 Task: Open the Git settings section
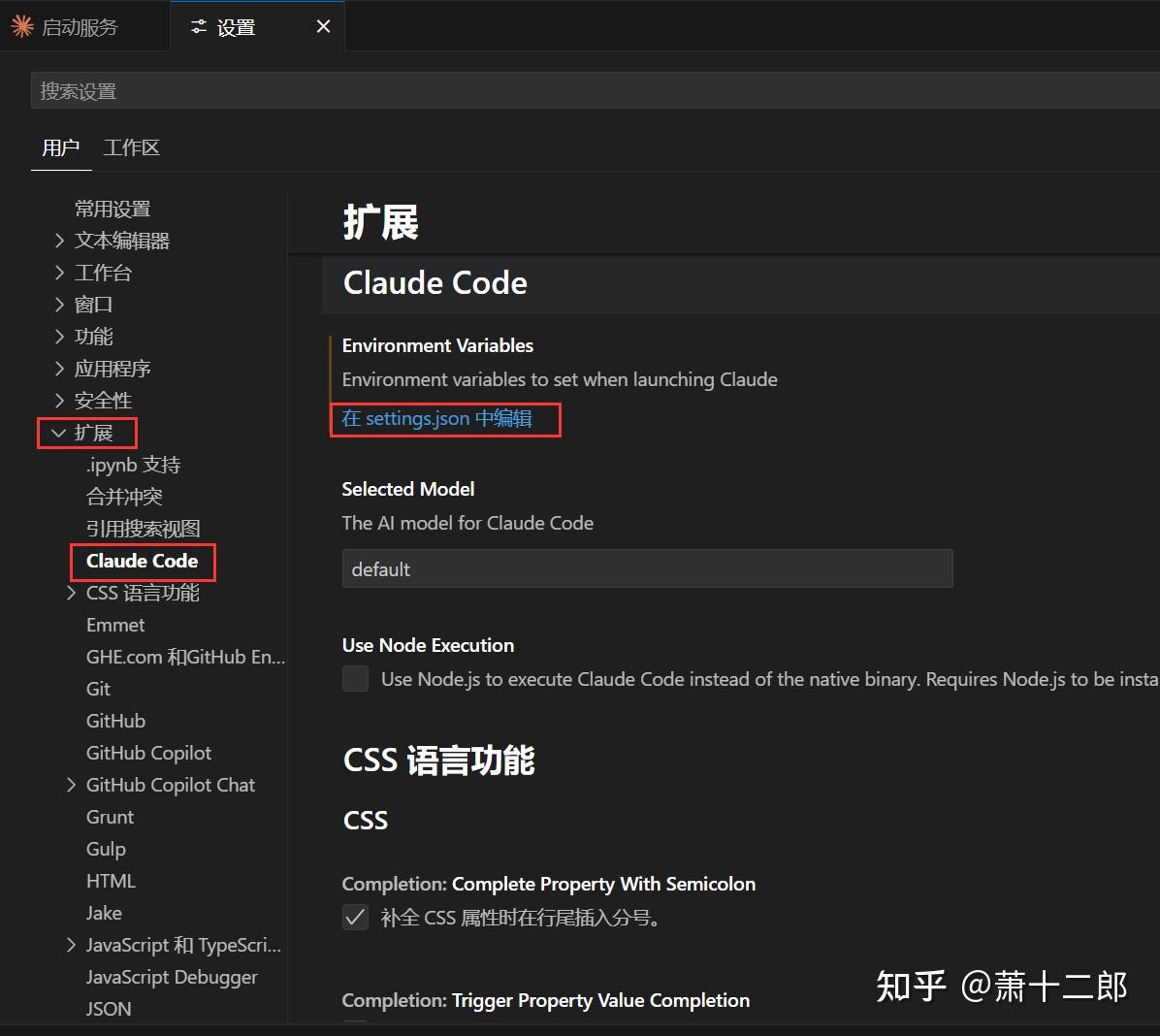tap(98, 689)
